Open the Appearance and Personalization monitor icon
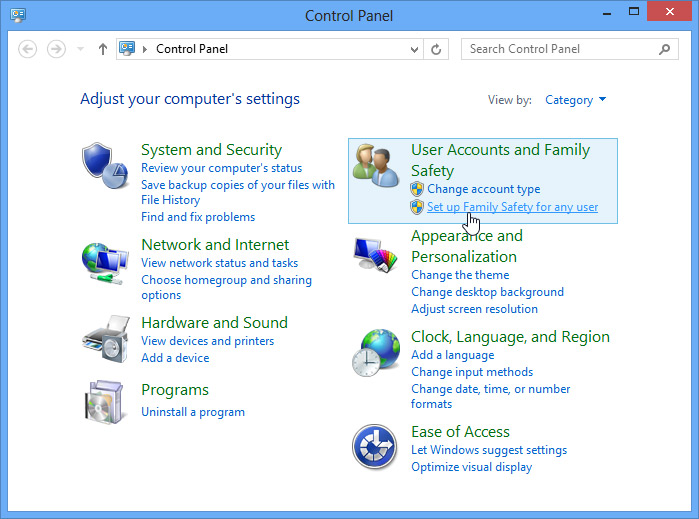699x519 pixels. [376, 256]
